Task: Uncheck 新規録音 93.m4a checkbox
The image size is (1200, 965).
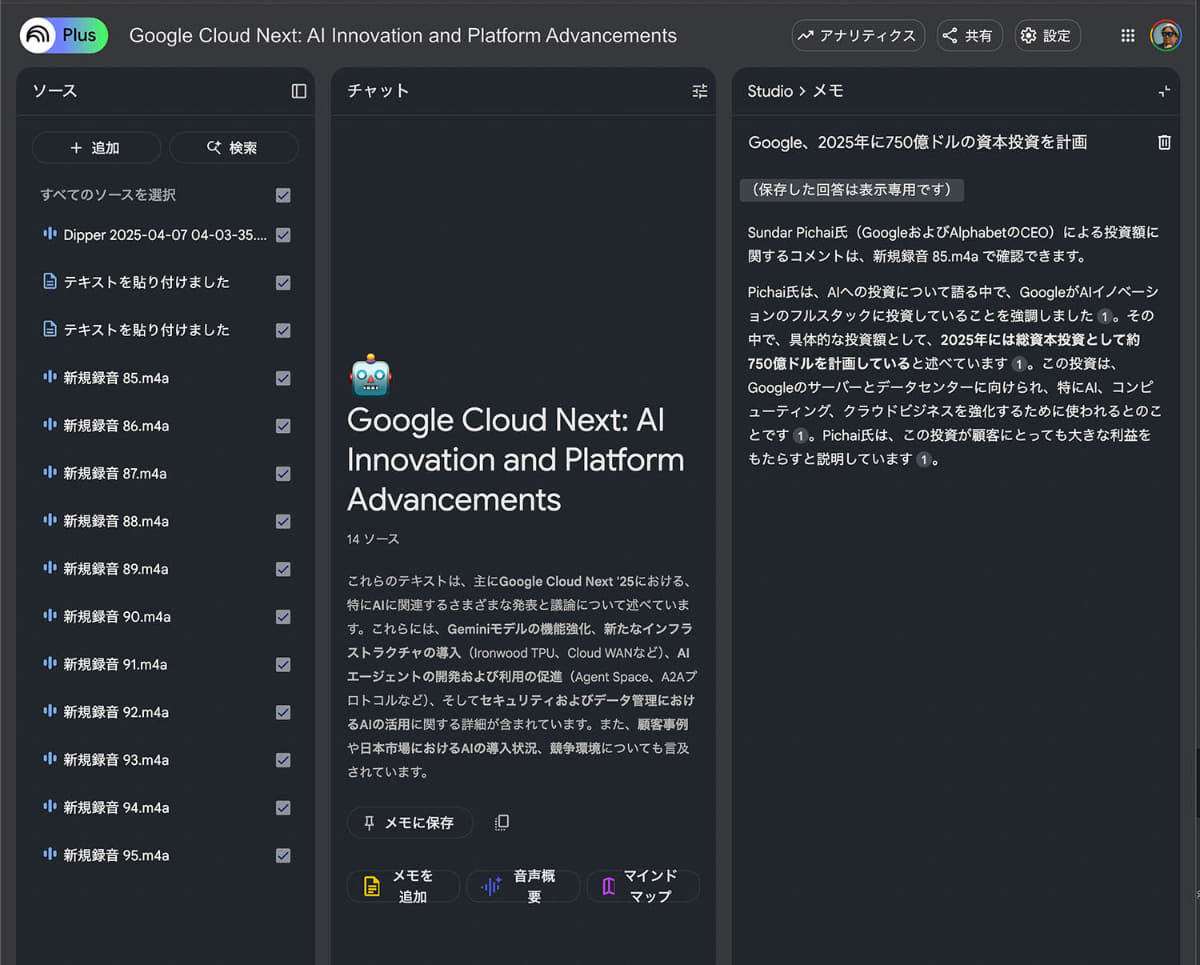Action: [283, 760]
